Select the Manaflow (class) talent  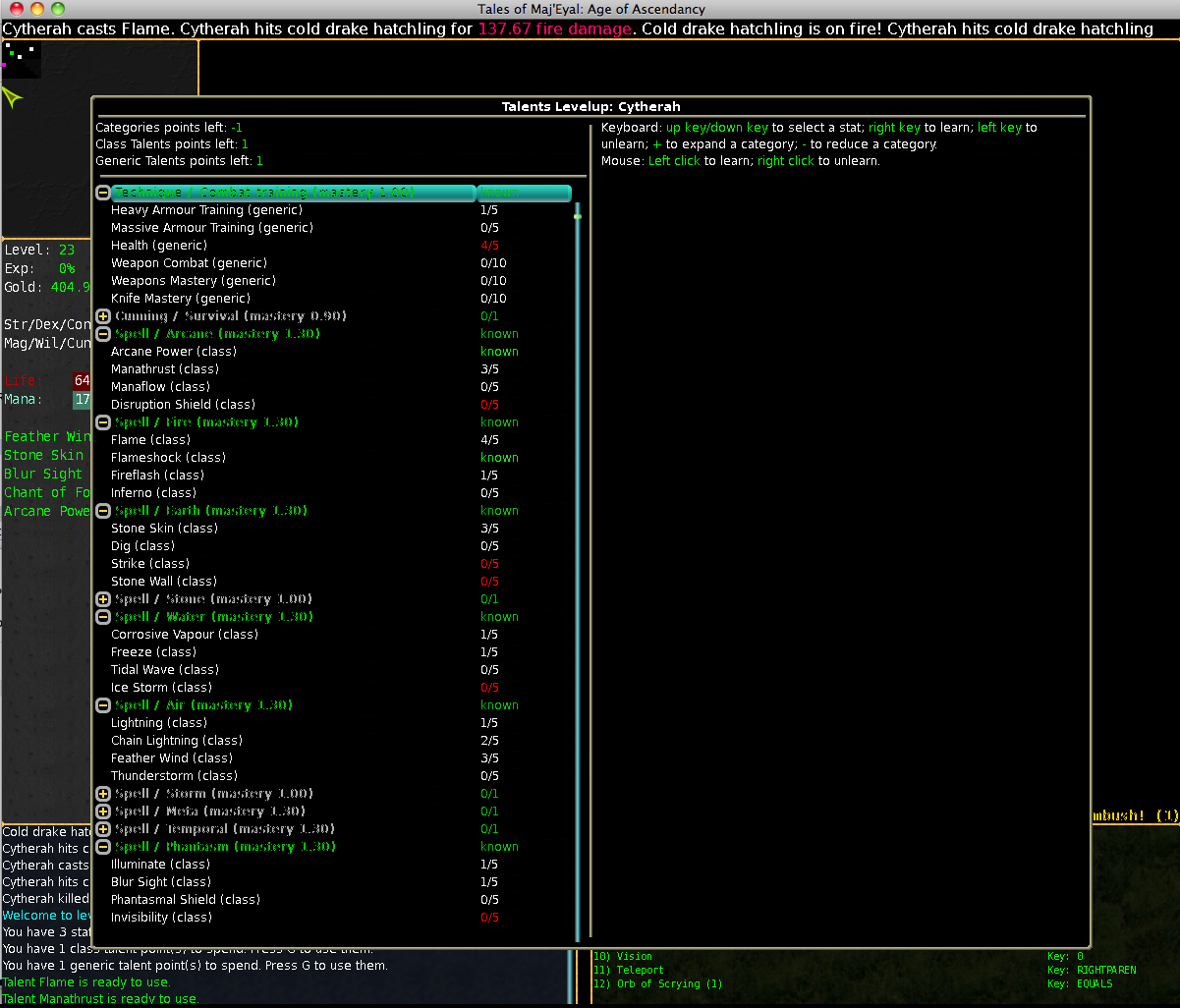coord(341,387)
